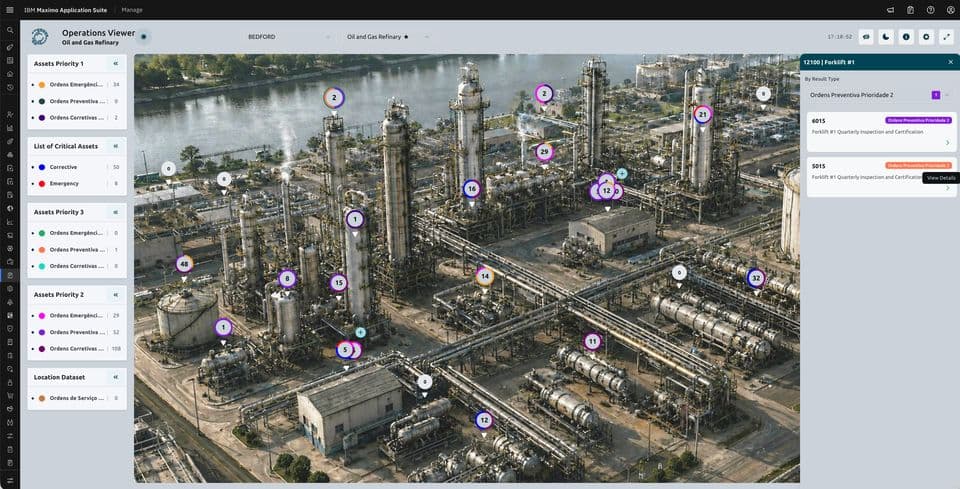Open work order 5015 card
Viewport: 960px width, 489px height.
(x=881, y=177)
